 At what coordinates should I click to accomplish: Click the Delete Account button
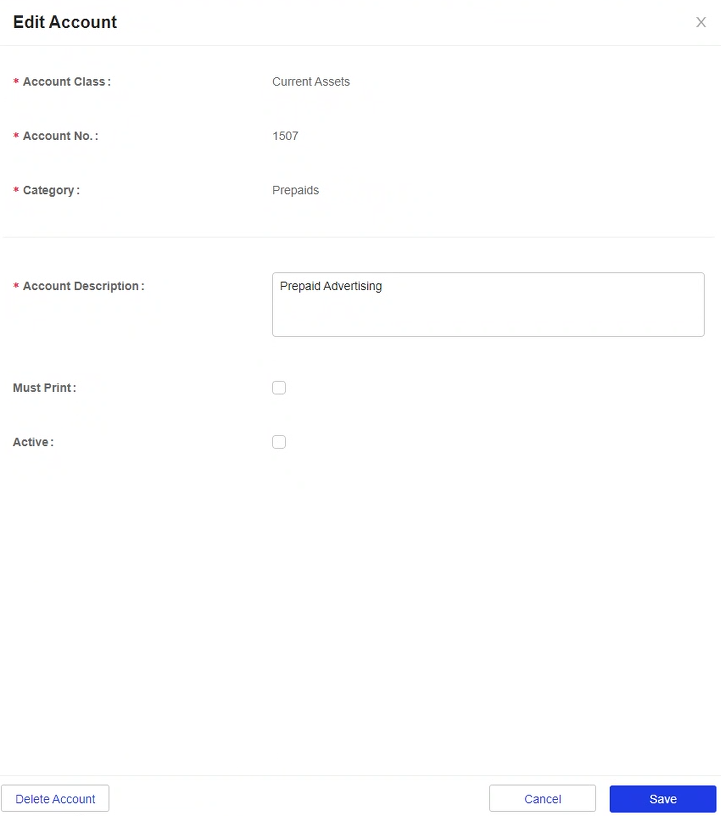55,799
